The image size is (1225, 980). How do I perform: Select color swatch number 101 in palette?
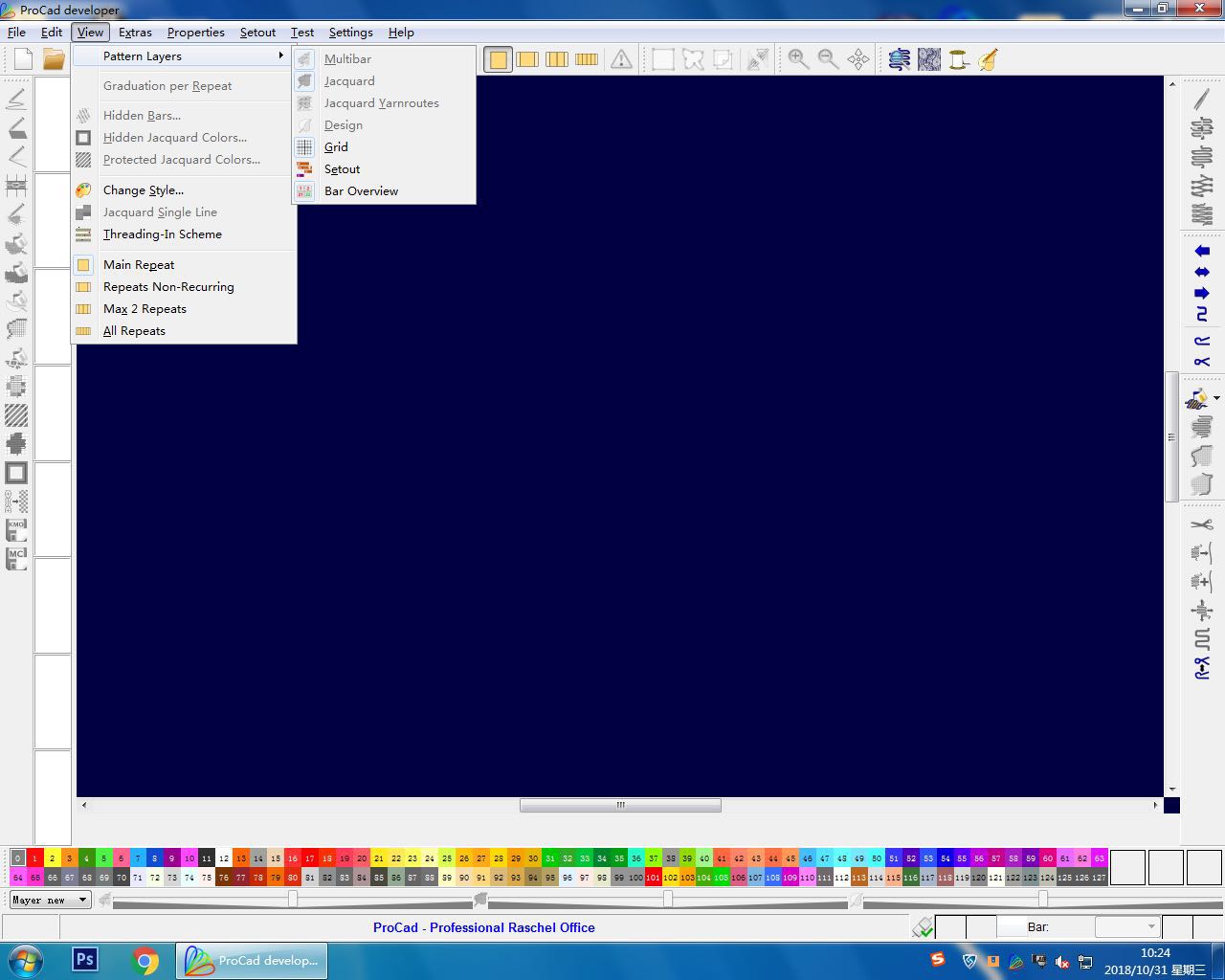pyautogui.click(x=653, y=877)
